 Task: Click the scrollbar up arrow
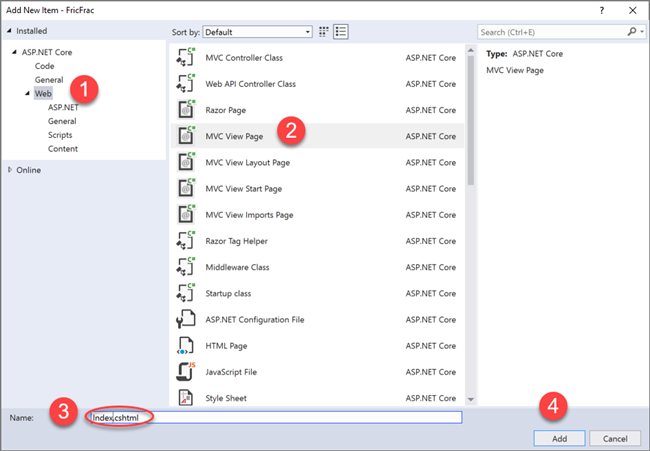(471, 50)
